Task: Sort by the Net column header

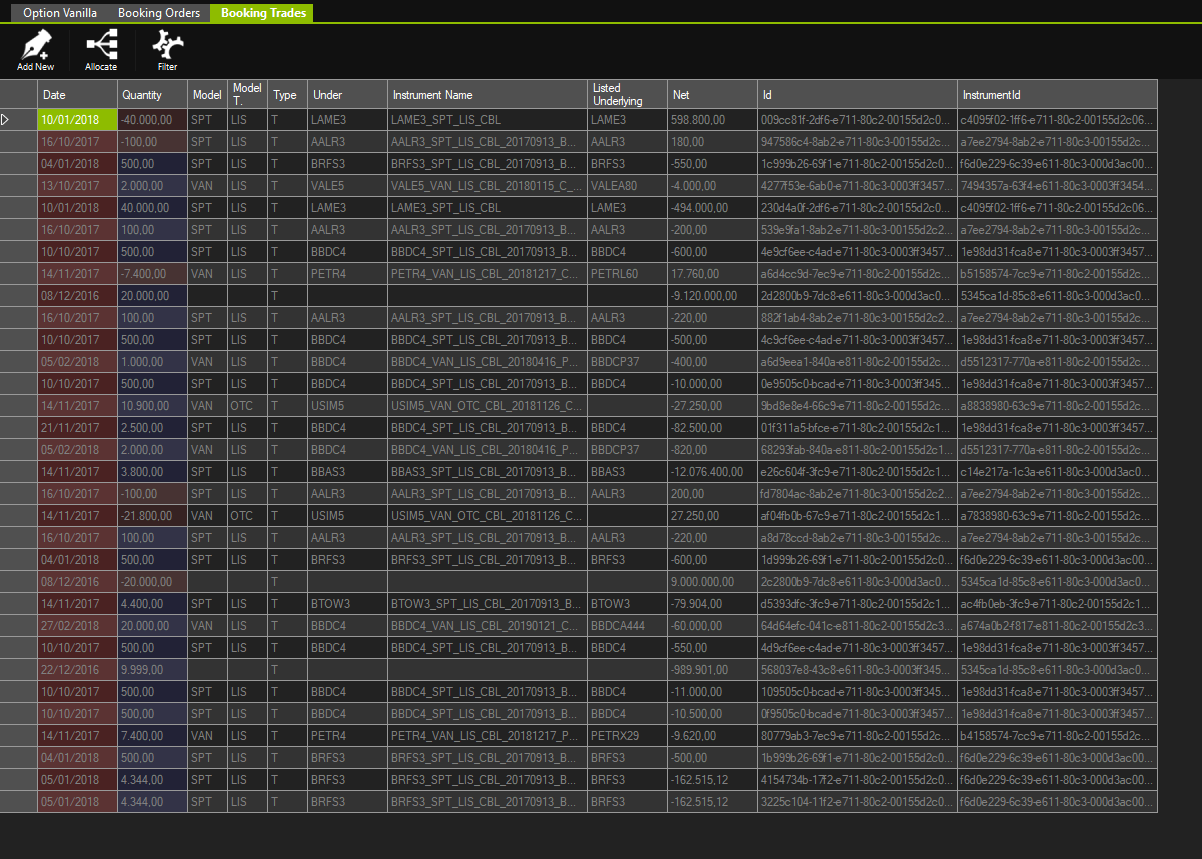Action: tap(712, 95)
